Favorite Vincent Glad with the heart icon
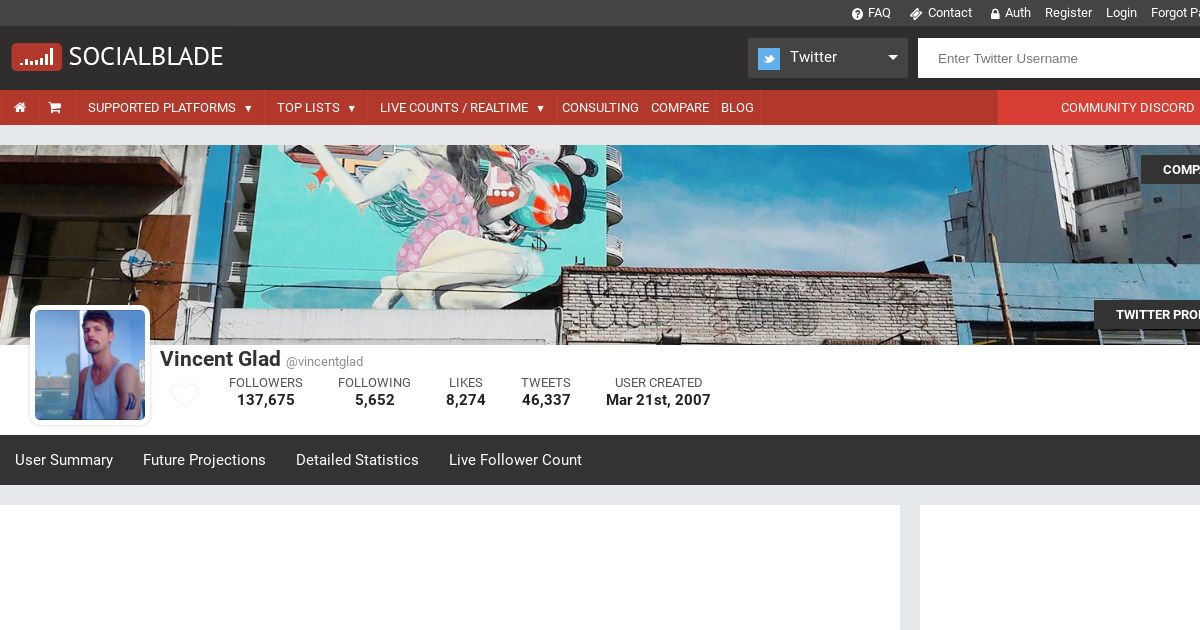1200x630 pixels. 184,395
